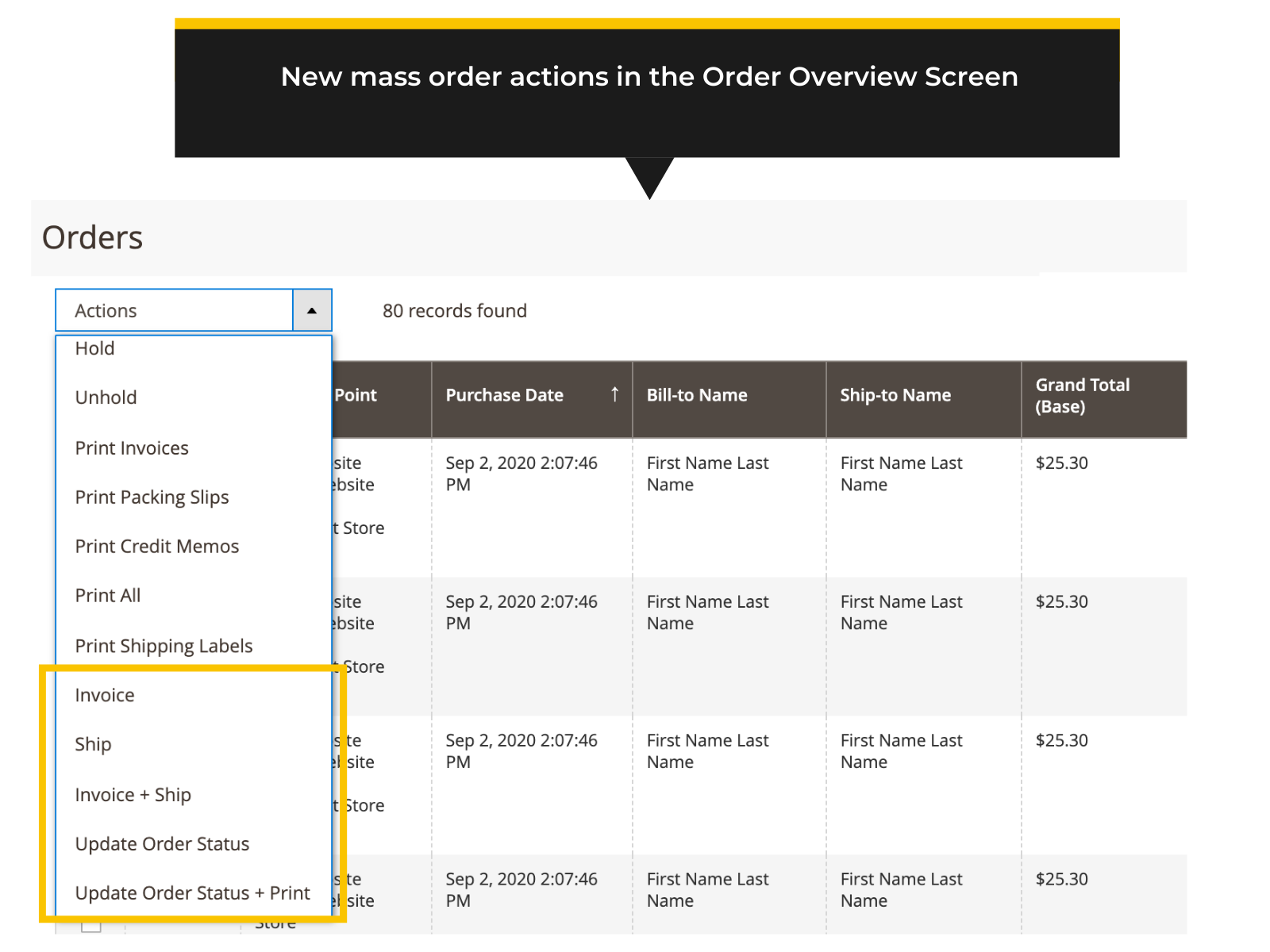Choose Print Invoices from the Actions menu
The height and width of the screenshot is (952, 1270).
click(131, 447)
